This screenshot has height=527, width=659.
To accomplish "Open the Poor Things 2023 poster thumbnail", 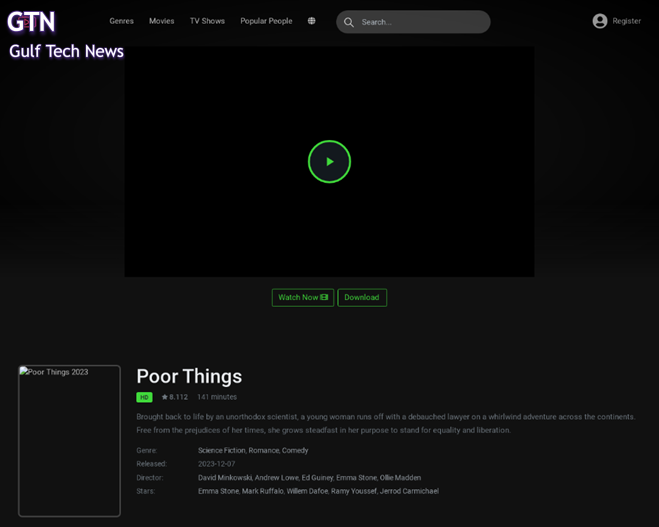I will coord(69,441).
